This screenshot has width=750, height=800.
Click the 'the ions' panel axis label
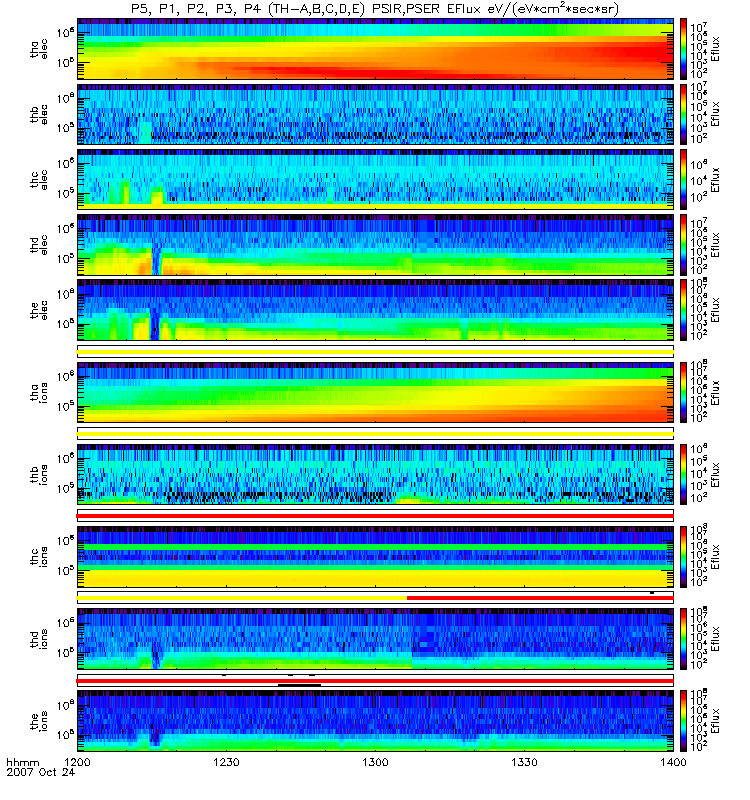pos(39,721)
